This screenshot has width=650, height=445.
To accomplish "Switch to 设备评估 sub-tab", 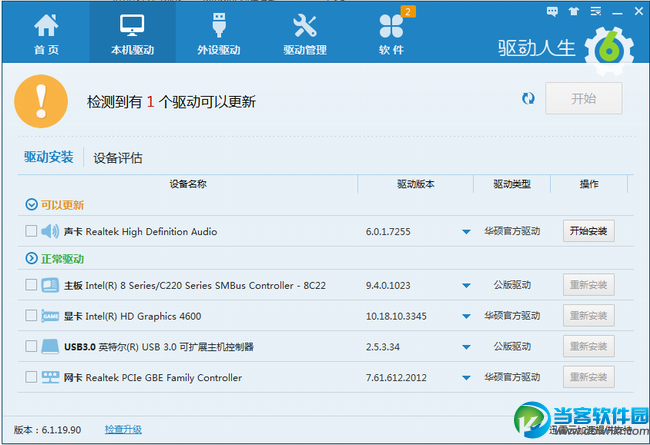I will 118,158.
